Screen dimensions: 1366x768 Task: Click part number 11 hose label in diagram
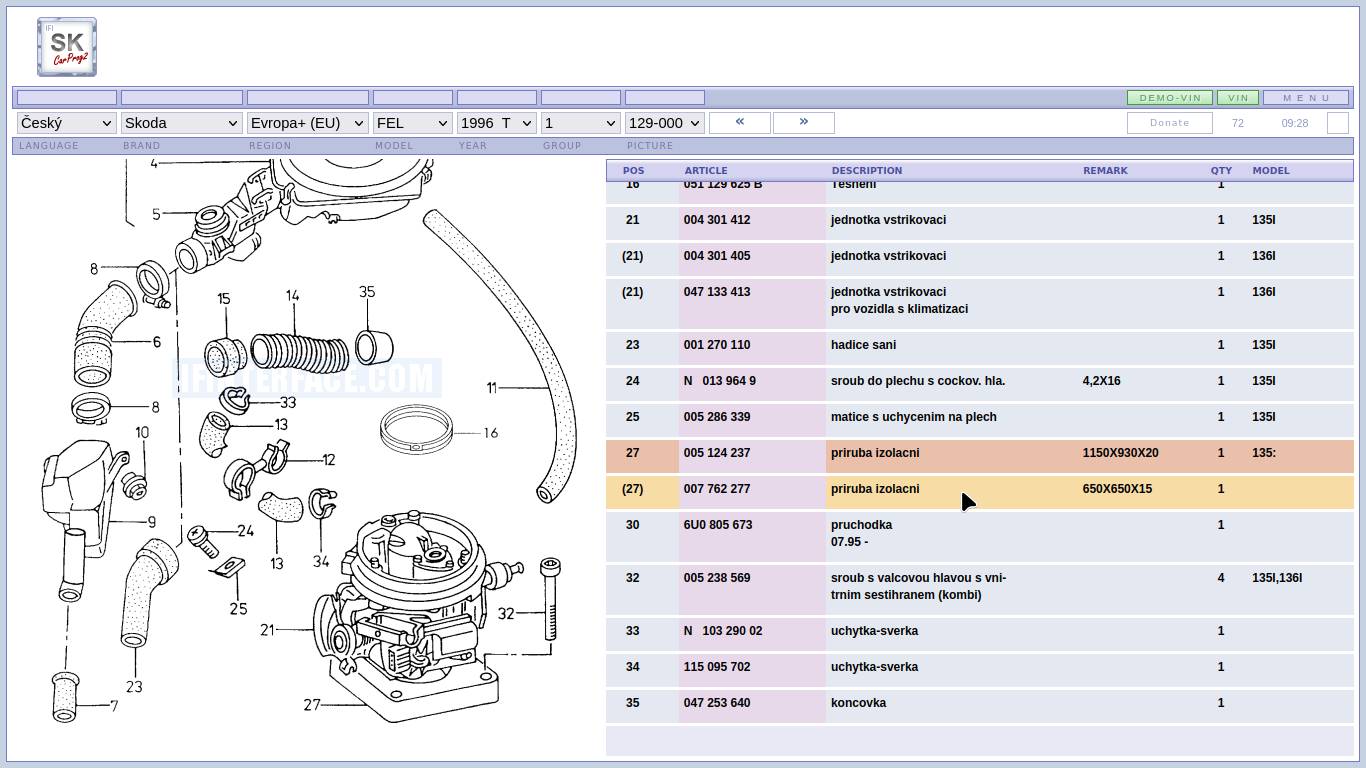click(492, 388)
